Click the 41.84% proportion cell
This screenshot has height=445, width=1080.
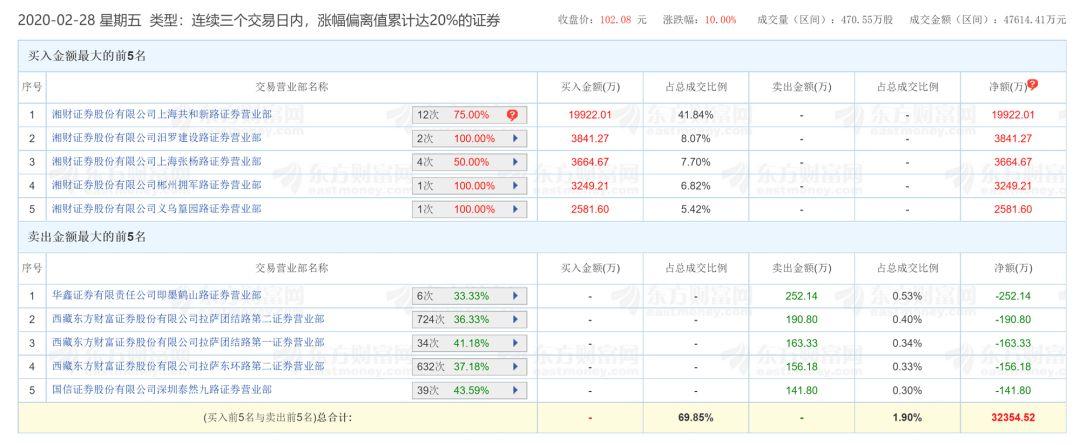696,115
